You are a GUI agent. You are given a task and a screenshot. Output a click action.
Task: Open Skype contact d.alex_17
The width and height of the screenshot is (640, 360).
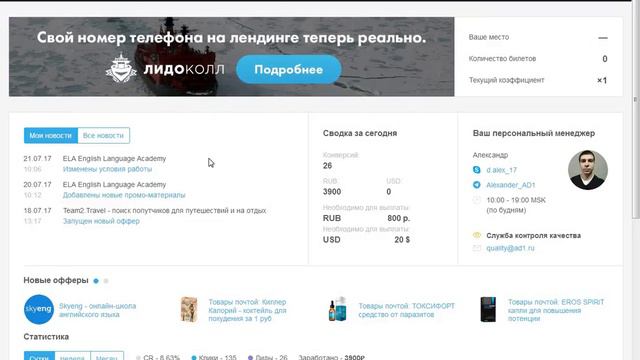(501, 170)
